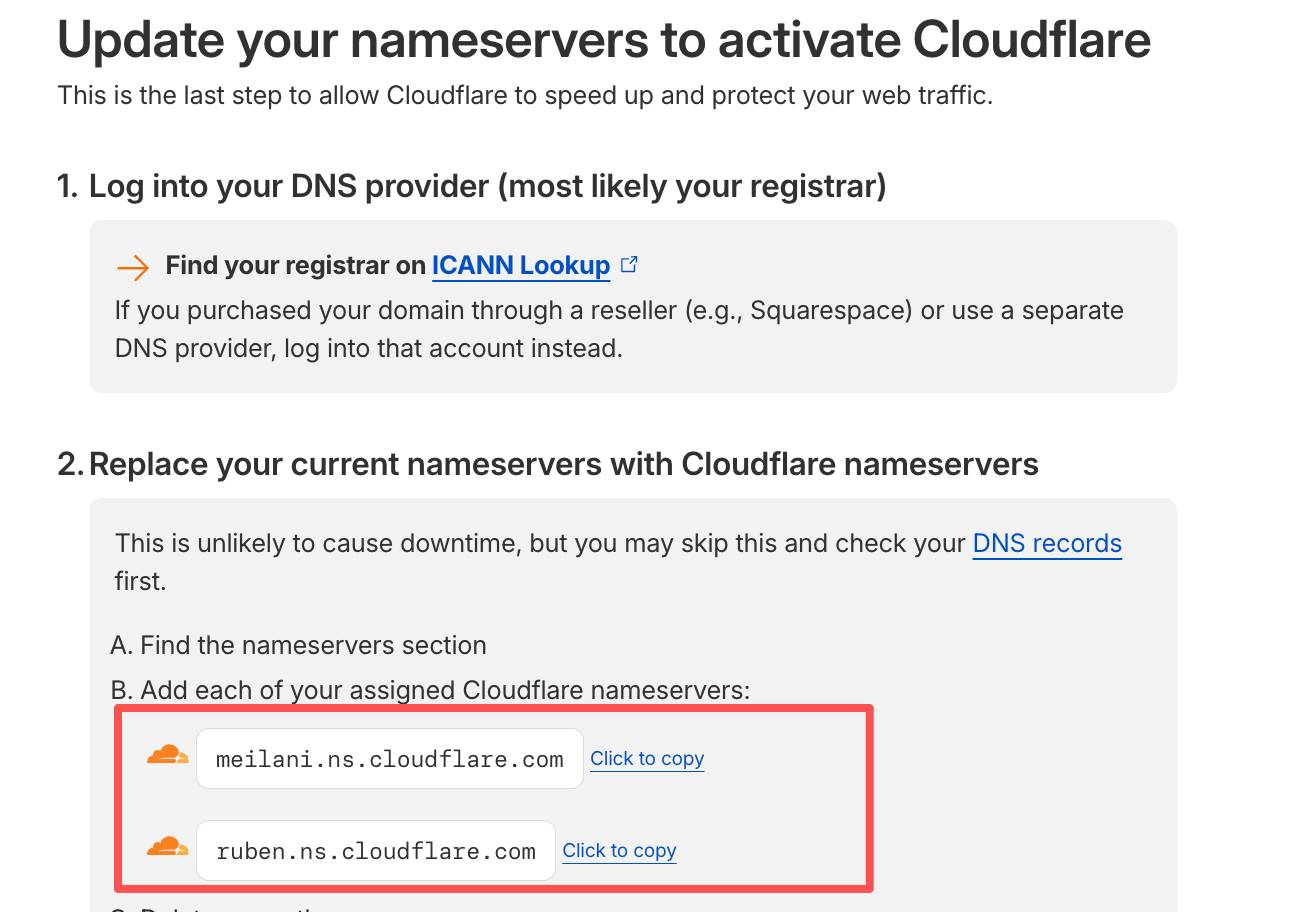This screenshot has height=912, width=1302.
Task: Click the word Squarespace in the reseller note
Action: (x=830, y=310)
